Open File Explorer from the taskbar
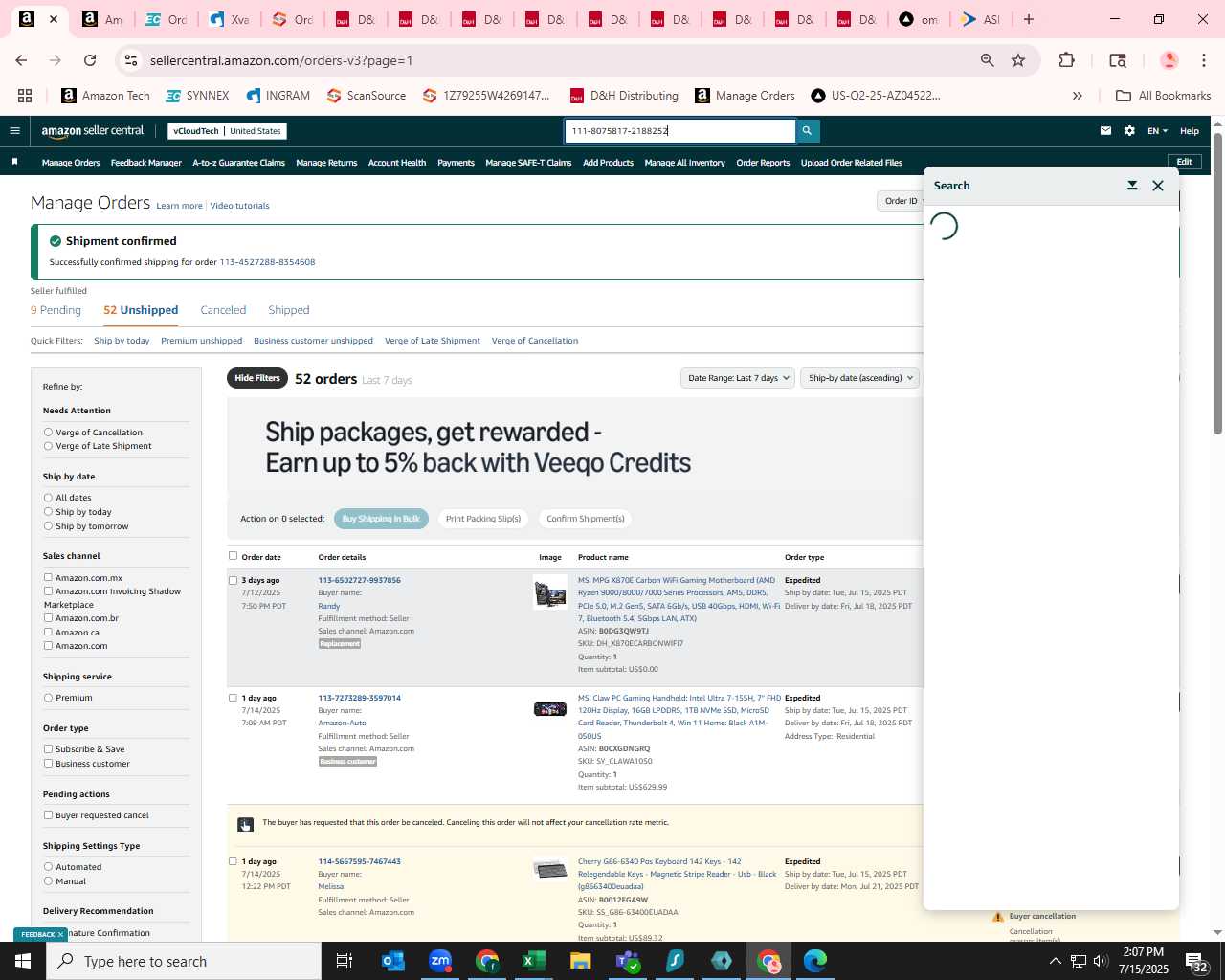Viewport: 1225px width, 980px height. (x=581, y=961)
